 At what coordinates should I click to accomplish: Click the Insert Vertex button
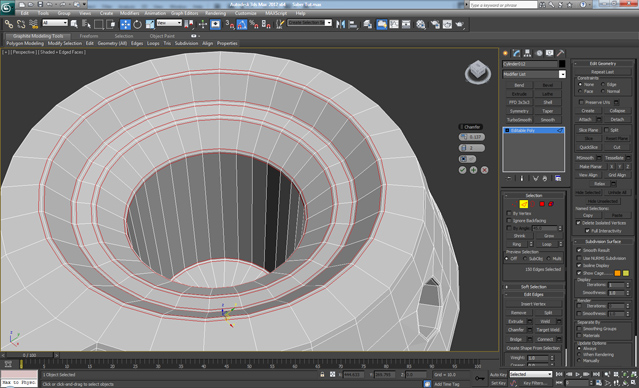pos(533,304)
